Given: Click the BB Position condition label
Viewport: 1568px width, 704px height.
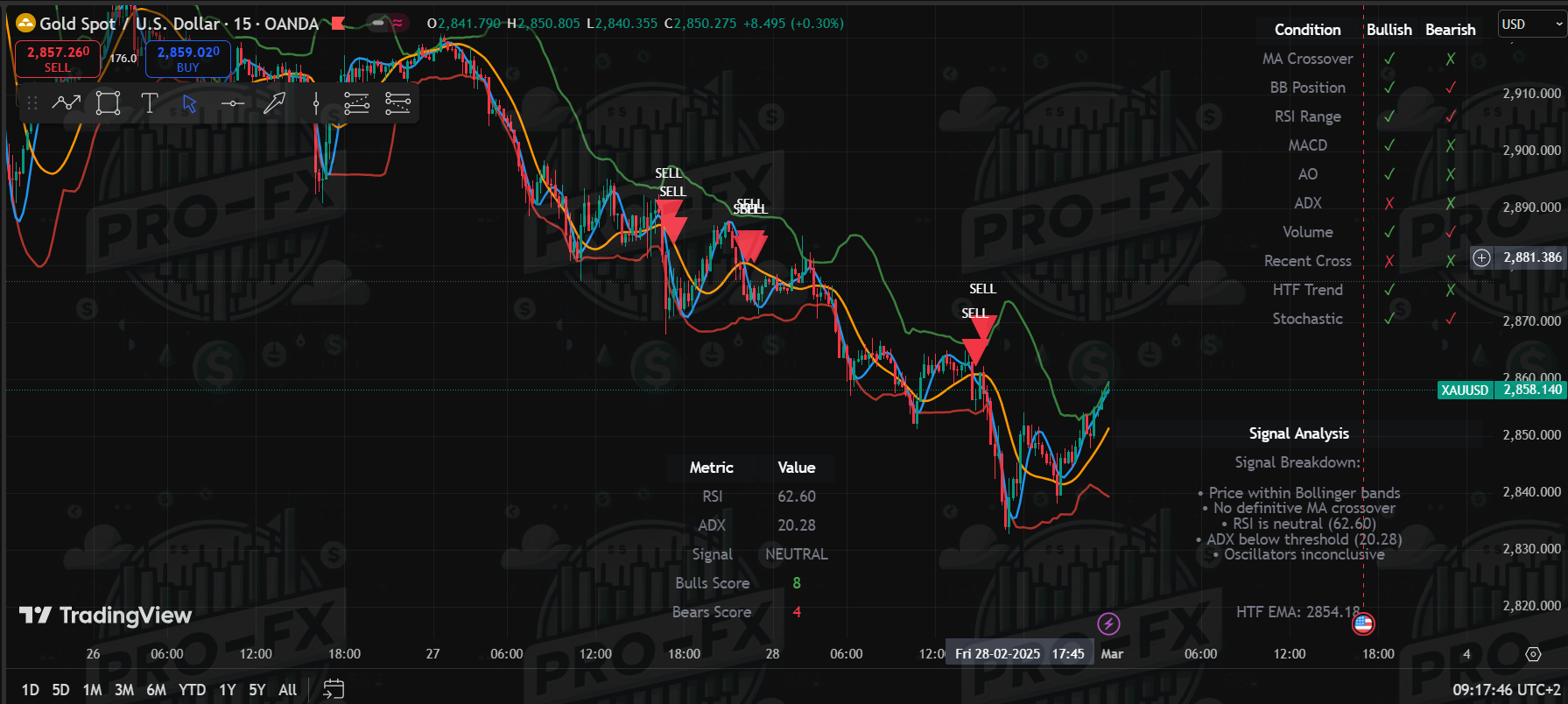Looking at the screenshot, I should [x=1307, y=88].
